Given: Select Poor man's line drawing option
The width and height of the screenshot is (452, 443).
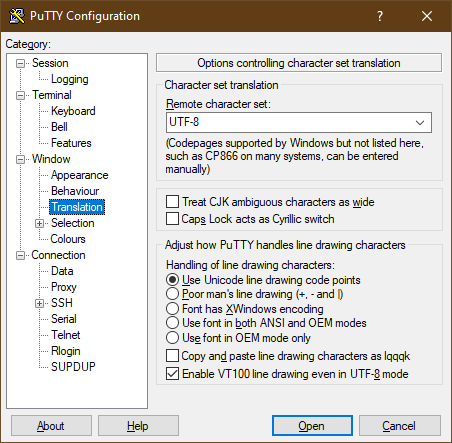Looking at the screenshot, I should 172,294.
